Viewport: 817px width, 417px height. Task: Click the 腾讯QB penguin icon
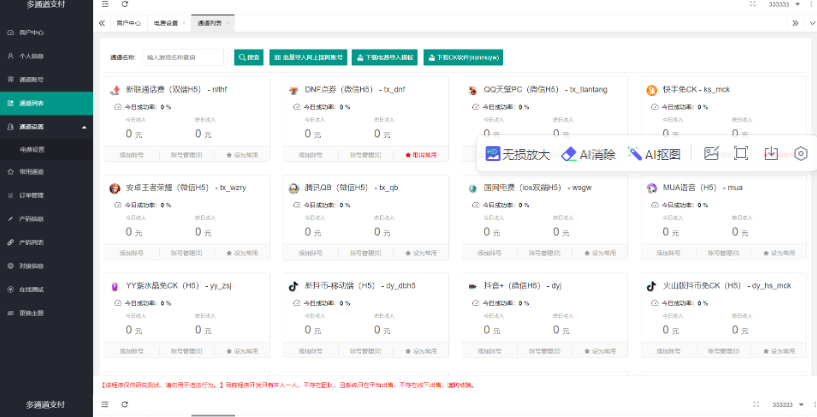coord(294,188)
